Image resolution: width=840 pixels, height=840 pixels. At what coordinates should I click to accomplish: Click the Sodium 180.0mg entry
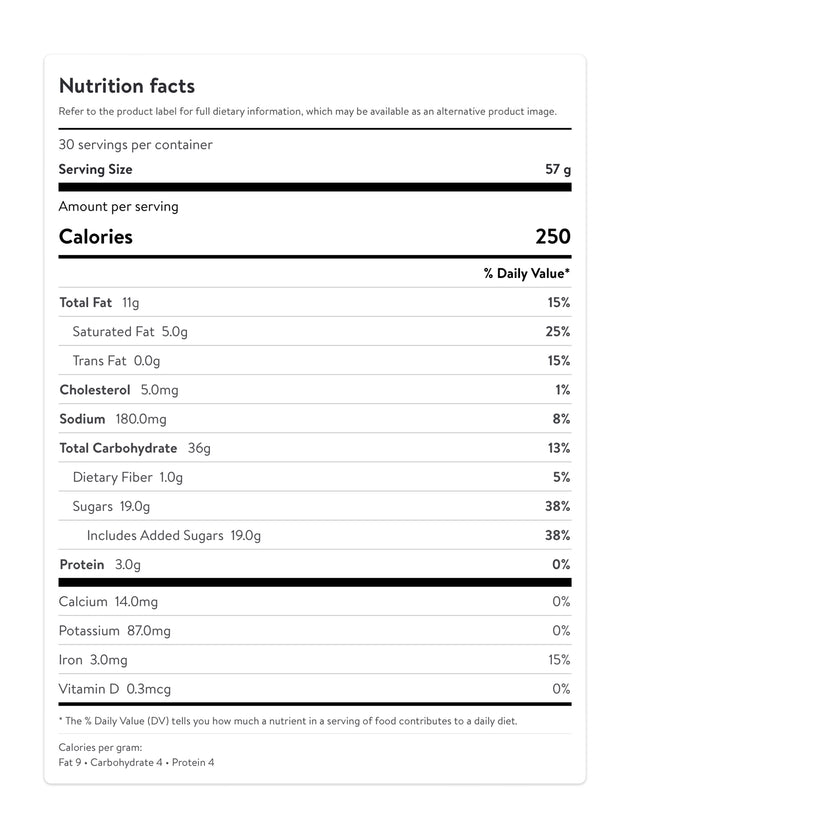click(113, 419)
